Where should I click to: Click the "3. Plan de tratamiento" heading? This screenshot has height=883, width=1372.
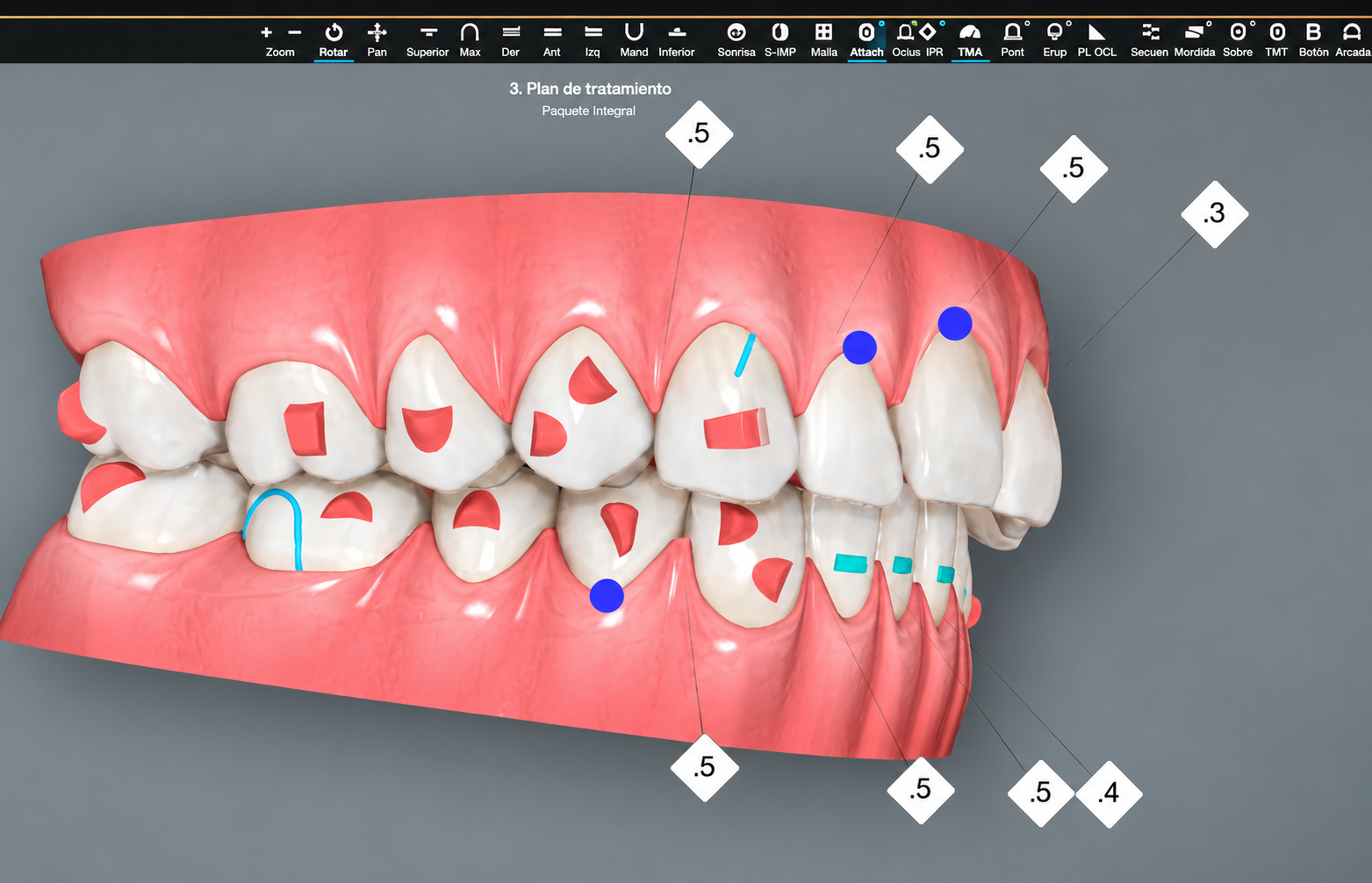[590, 89]
